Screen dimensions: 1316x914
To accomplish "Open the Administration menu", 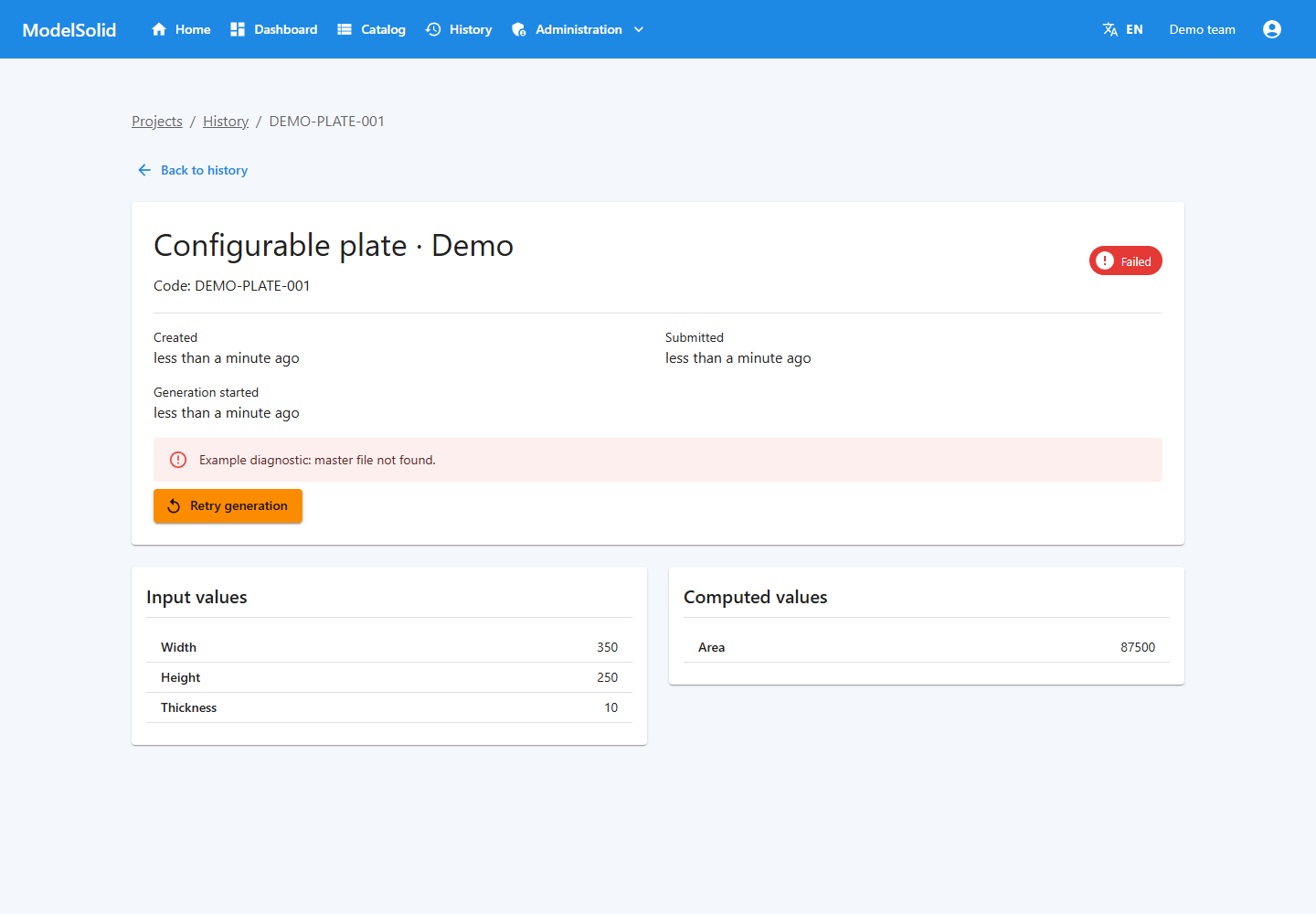I will pyautogui.click(x=578, y=29).
